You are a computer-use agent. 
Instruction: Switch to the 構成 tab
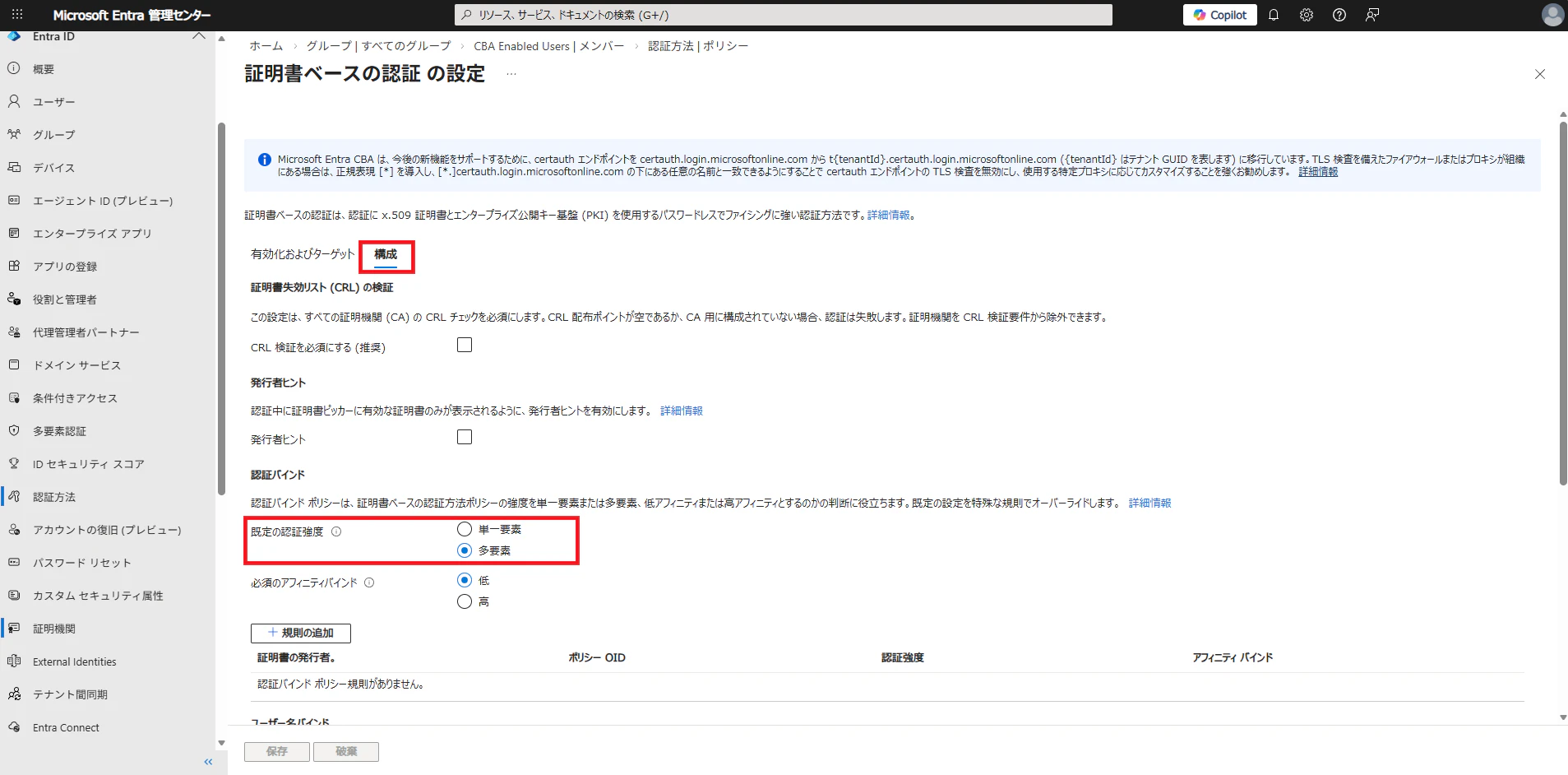click(x=386, y=255)
